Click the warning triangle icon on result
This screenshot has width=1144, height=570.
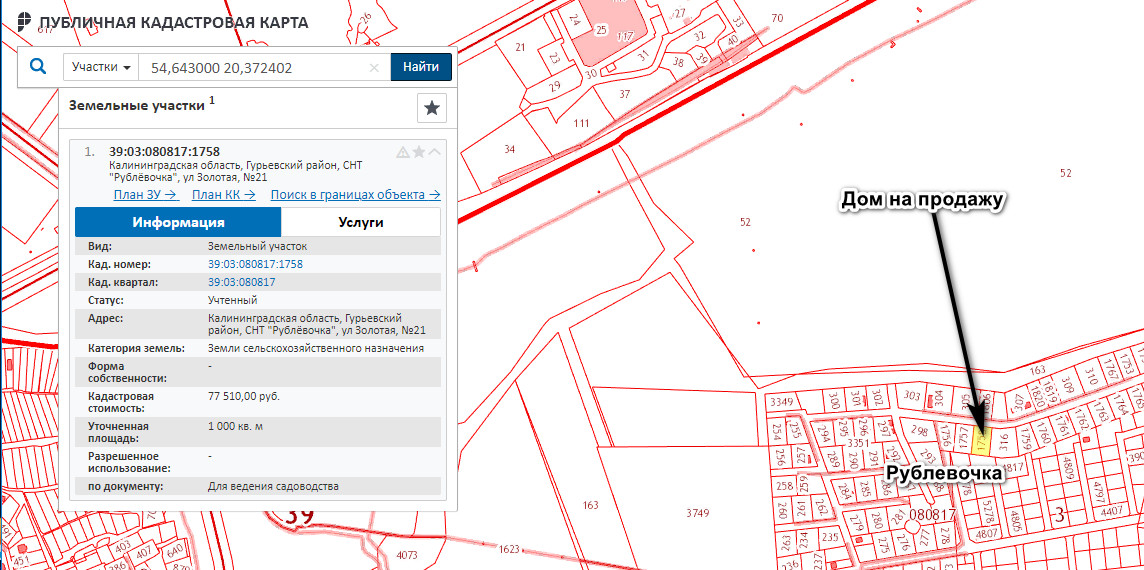click(403, 152)
